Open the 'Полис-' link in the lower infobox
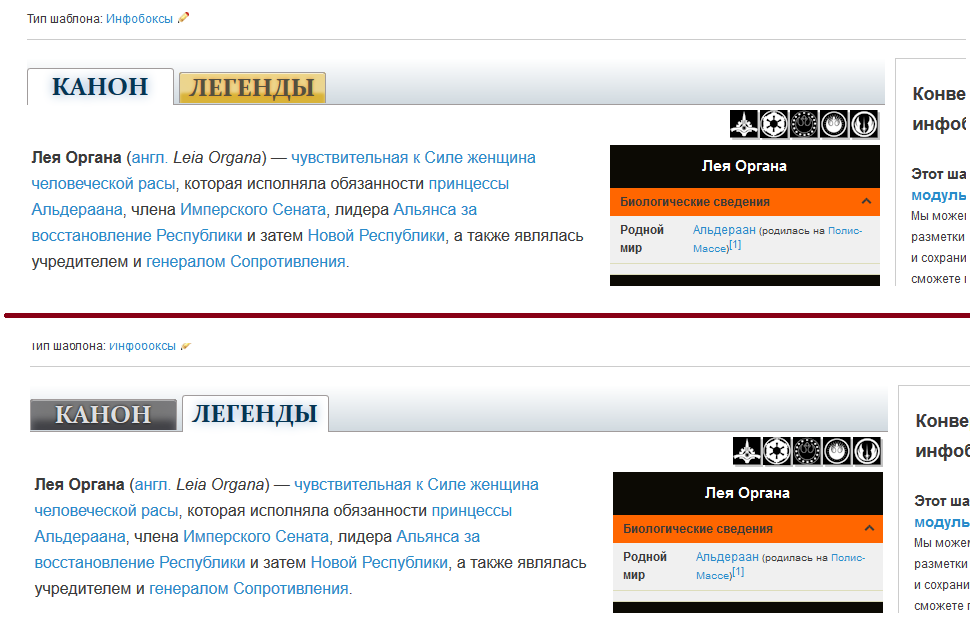This screenshot has height=638, width=970. tap(848, 558)
